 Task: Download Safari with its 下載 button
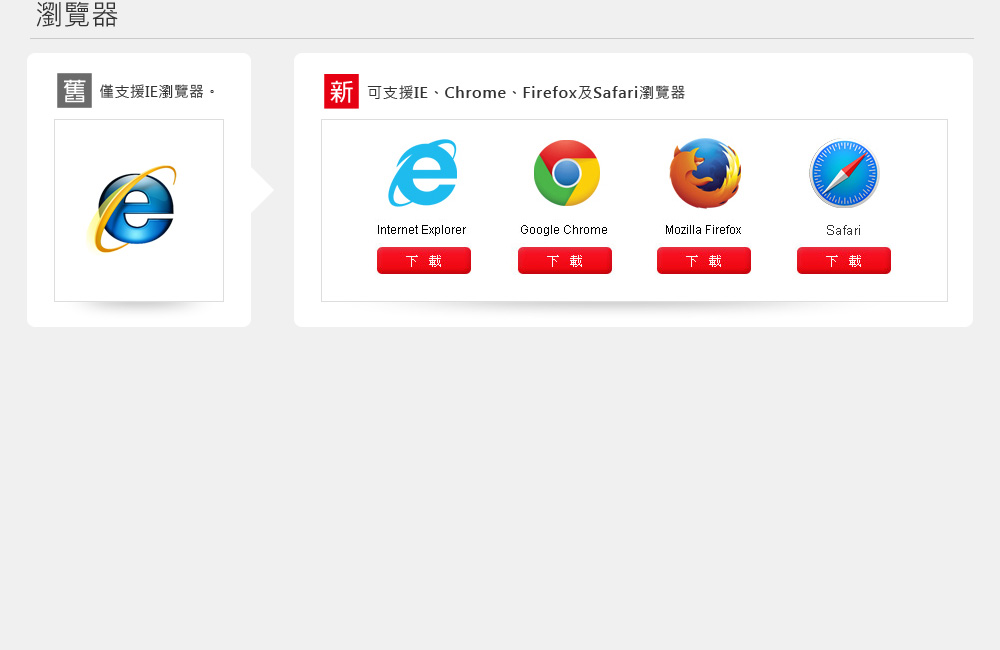click(844, 261)
